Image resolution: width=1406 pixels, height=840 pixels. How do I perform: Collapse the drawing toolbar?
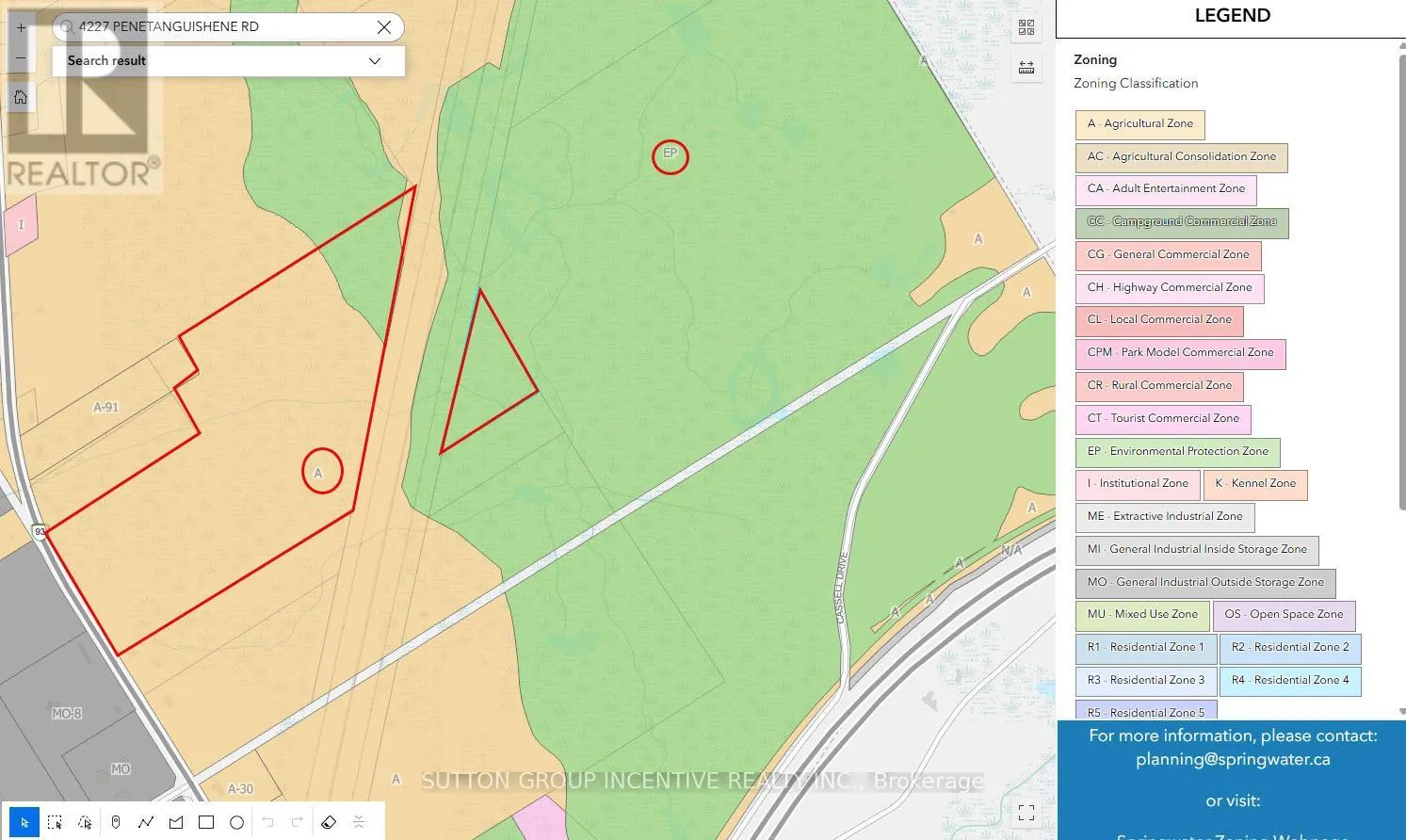[359, 822]
